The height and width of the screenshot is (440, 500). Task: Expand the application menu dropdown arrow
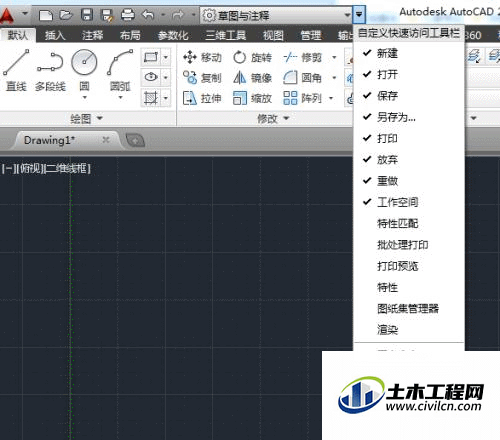tap(25, 14)
